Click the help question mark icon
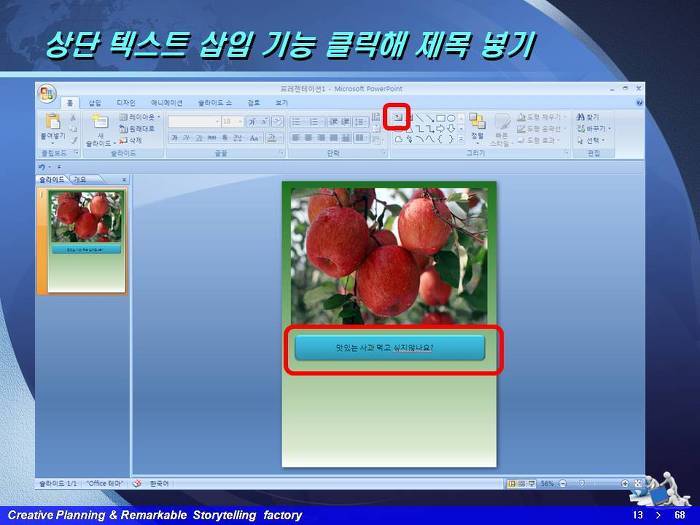The height and width of the screenshot is (525, 700). [x=639, y=103]
